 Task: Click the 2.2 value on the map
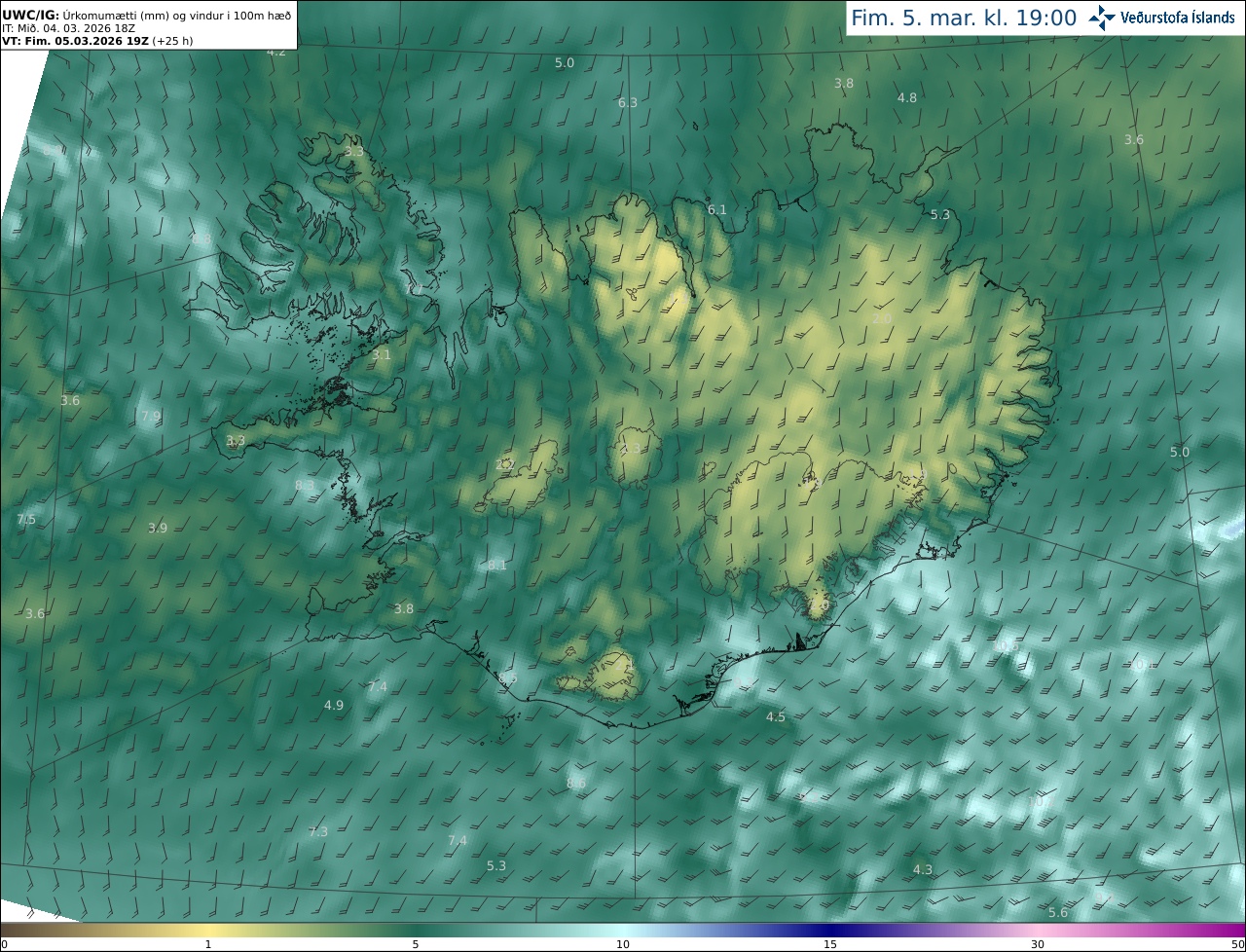click(x=504, y=465)
